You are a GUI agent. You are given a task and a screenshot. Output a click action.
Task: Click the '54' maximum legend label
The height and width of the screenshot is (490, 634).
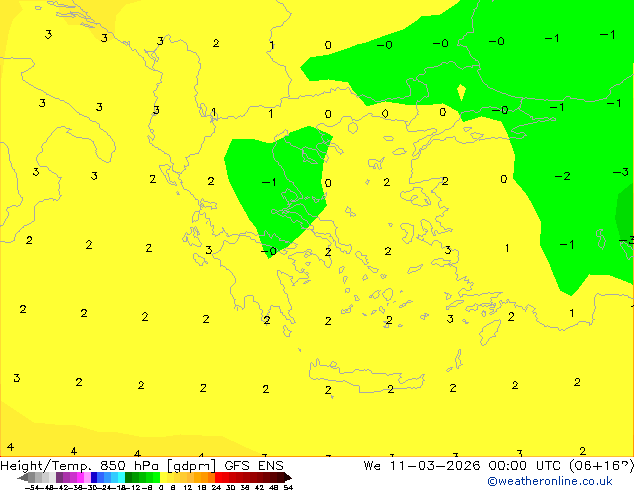click(x=288, y=487)
